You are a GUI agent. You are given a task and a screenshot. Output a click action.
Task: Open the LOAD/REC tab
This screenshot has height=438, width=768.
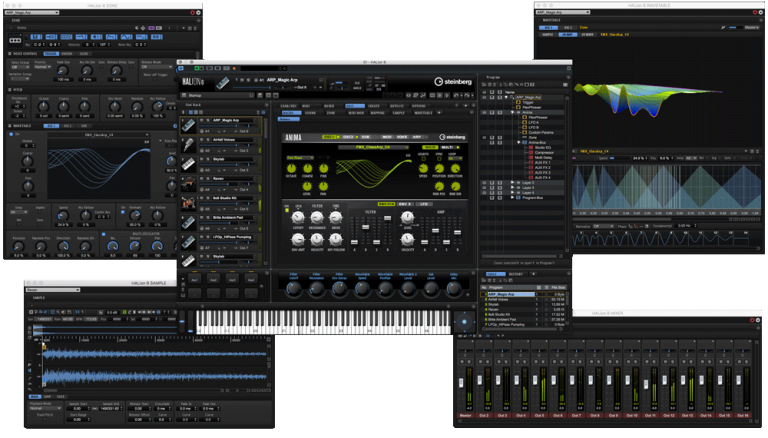tap(288, 106)
